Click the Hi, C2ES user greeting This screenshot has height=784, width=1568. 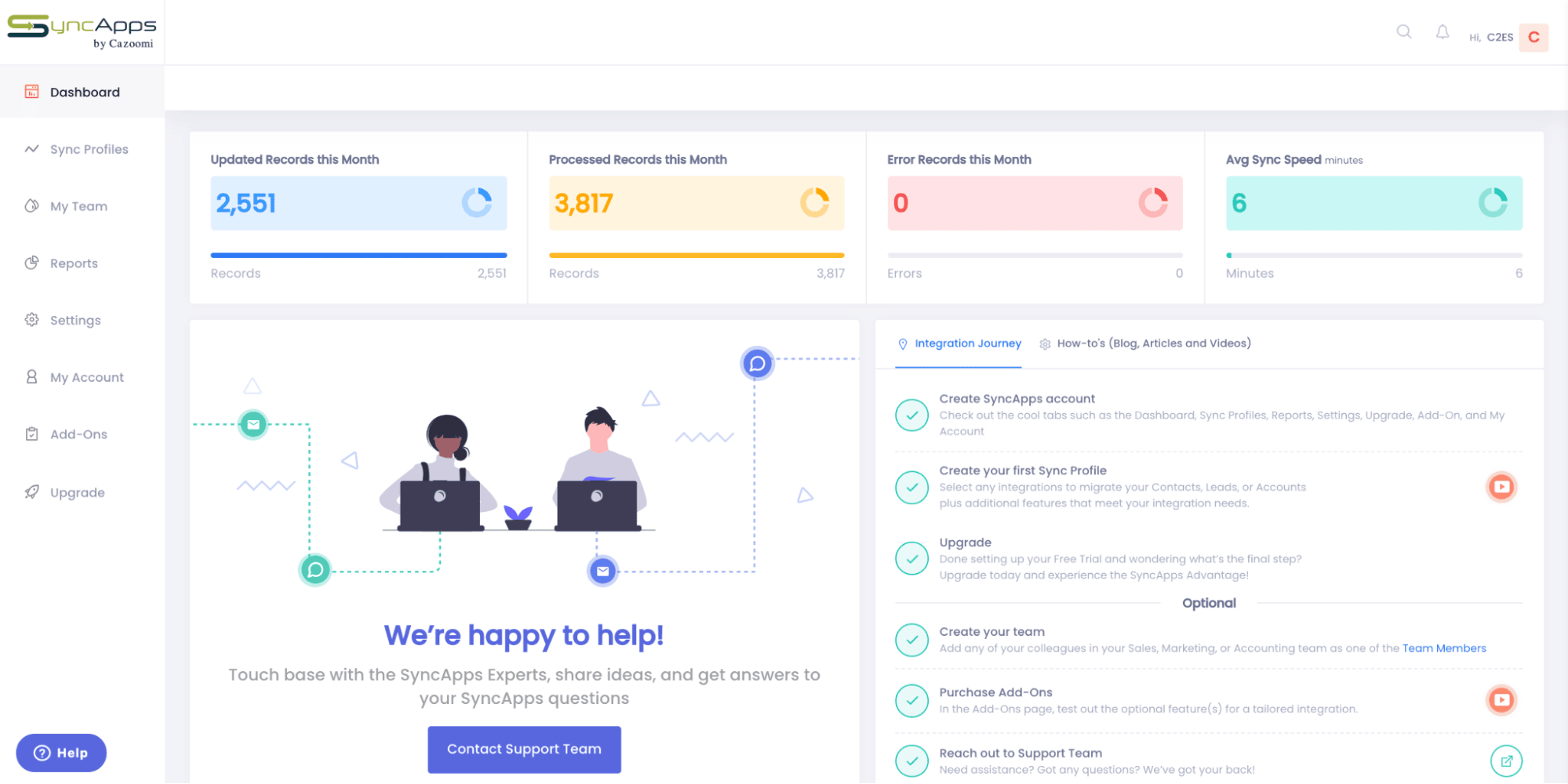click(x=1491, y=37)
